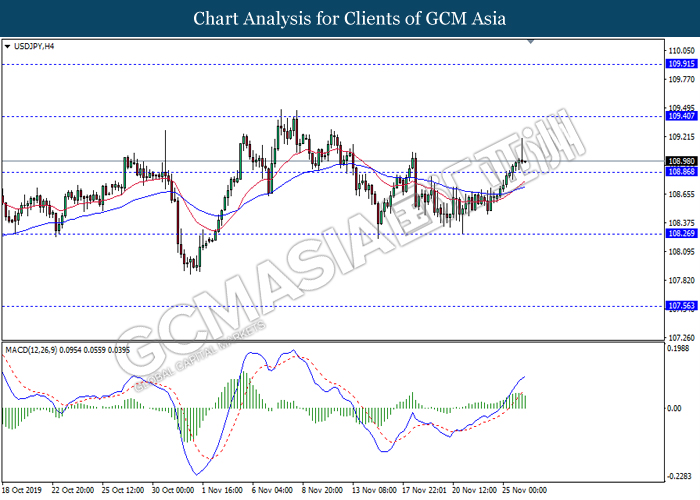Image resolution: width=700 pixels, height=500 pixels.
Task: Click the 25 Oct 12:00 time label
Action: pos(123,490)
